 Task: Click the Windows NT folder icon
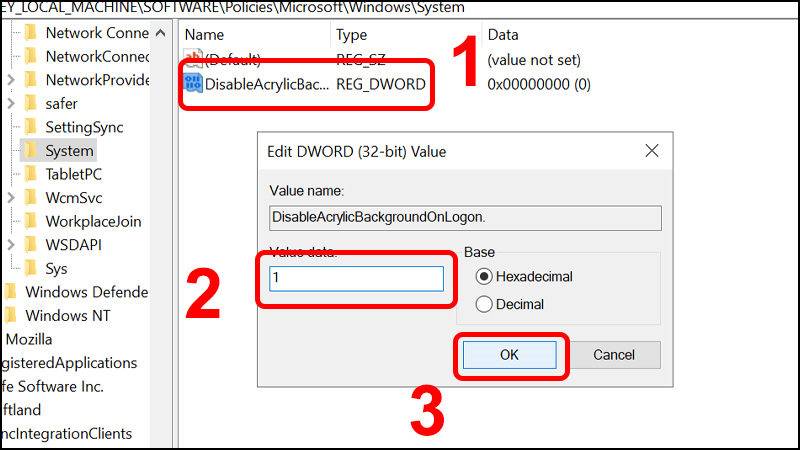tap(11, 315)
